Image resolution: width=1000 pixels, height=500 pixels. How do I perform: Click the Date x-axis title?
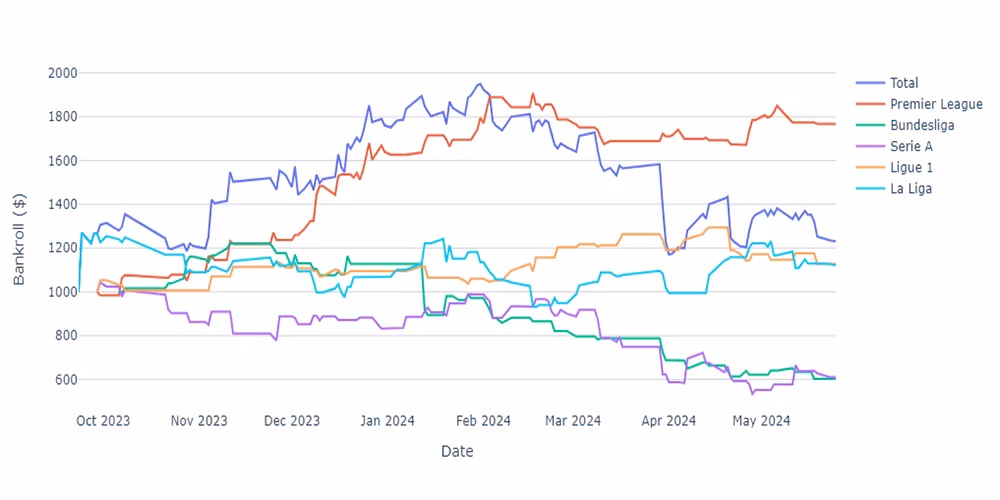(457, 452)
